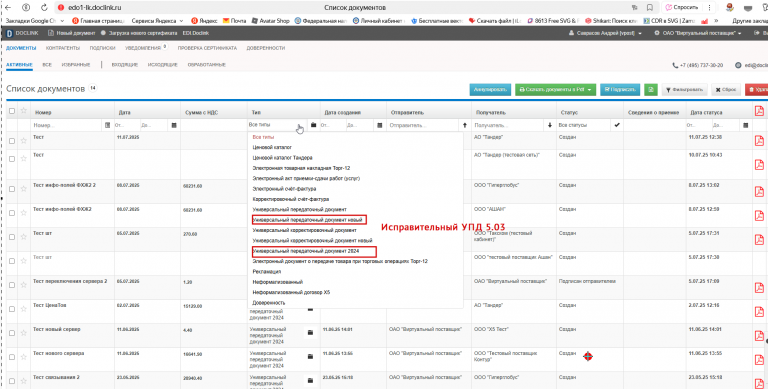Click calendar icon in Дата filter
The width and height of the screenshot is (768, 389).
pos(173,125)
